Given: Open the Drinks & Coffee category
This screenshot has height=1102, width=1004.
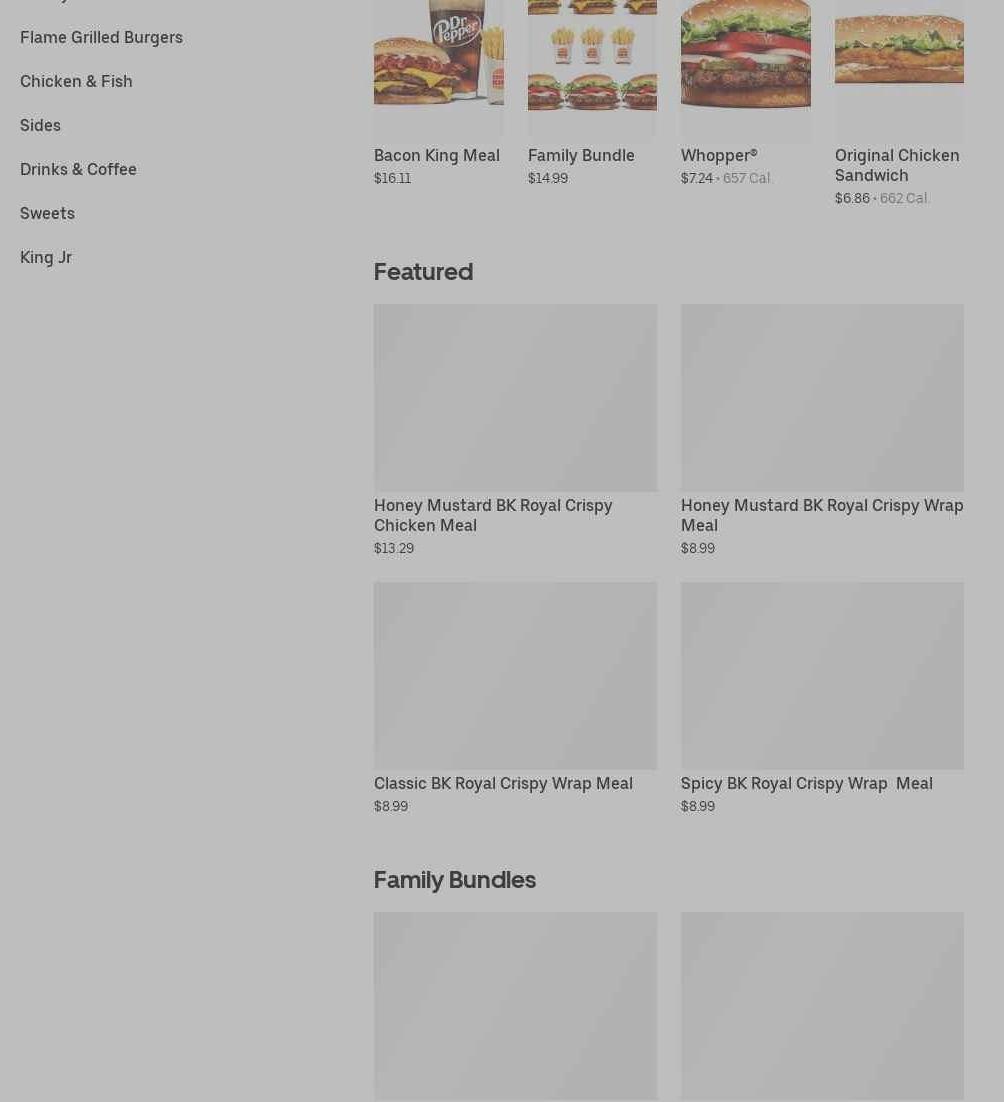Looking at the screenshot, I should pyautogui.click(x=78, y=169).
